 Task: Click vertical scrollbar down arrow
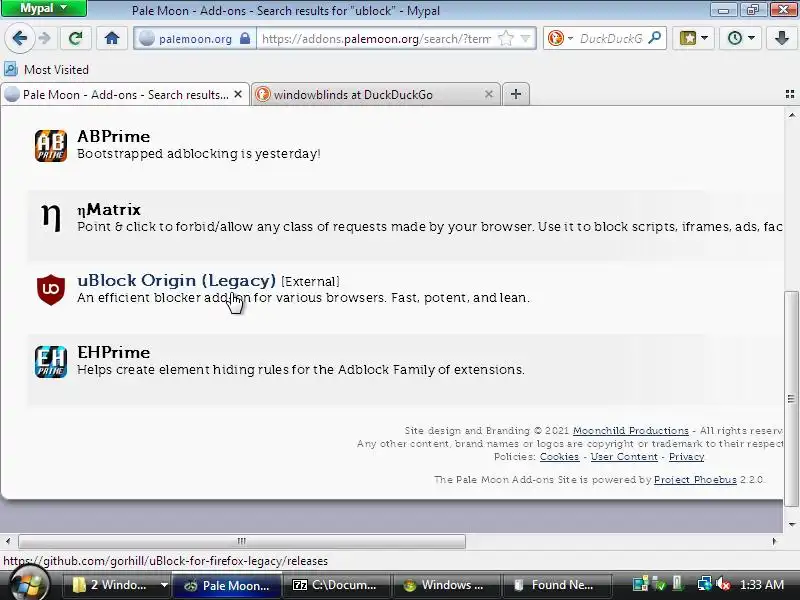[792, 524]
